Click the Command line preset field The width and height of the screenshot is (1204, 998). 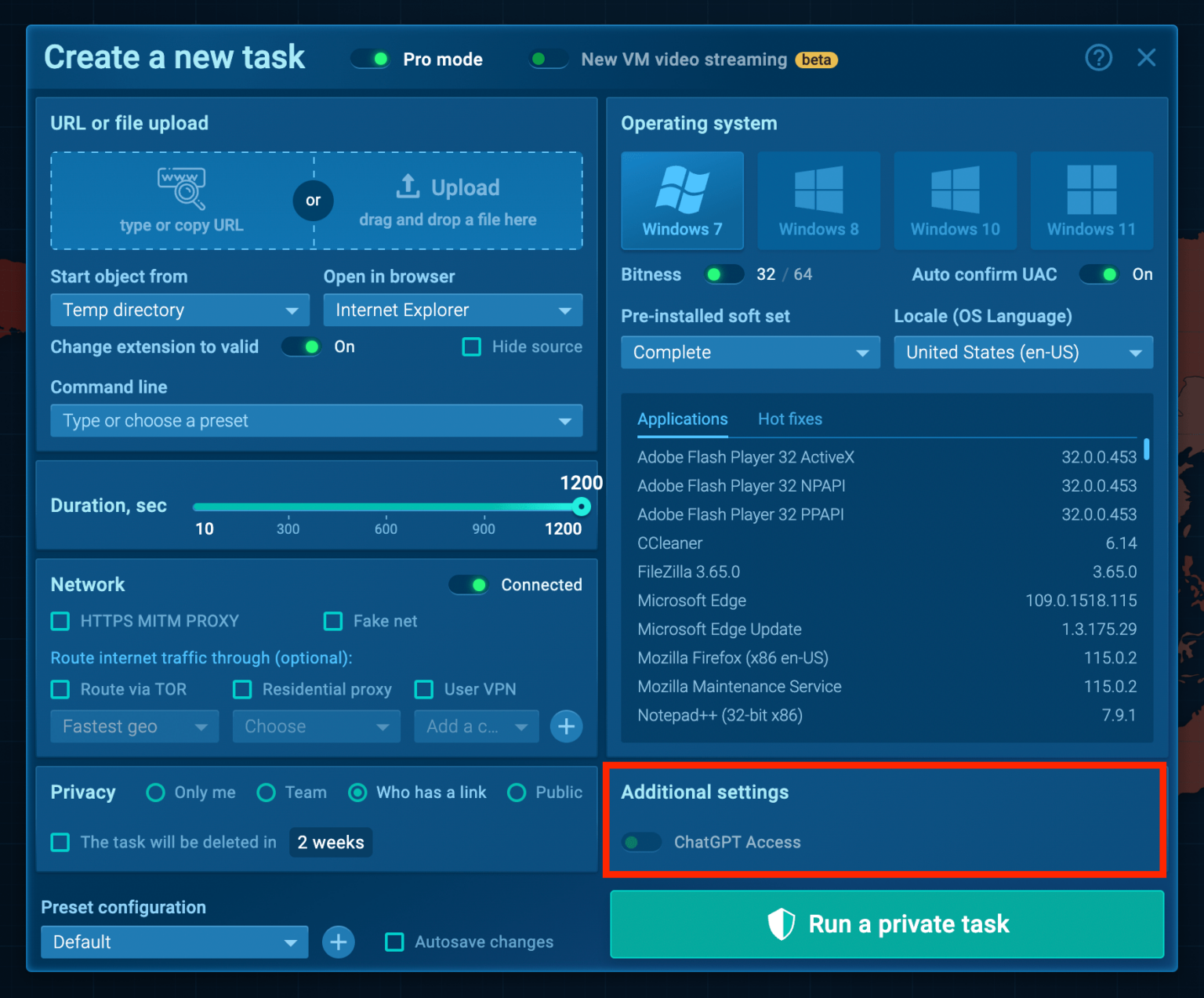point(317,421)
